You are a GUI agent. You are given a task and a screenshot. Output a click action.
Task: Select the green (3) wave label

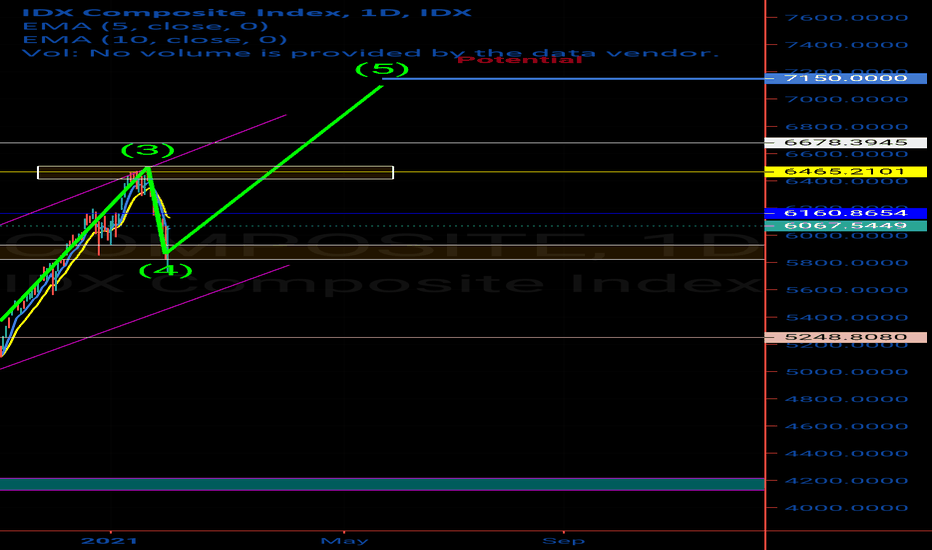coord(147,150)
